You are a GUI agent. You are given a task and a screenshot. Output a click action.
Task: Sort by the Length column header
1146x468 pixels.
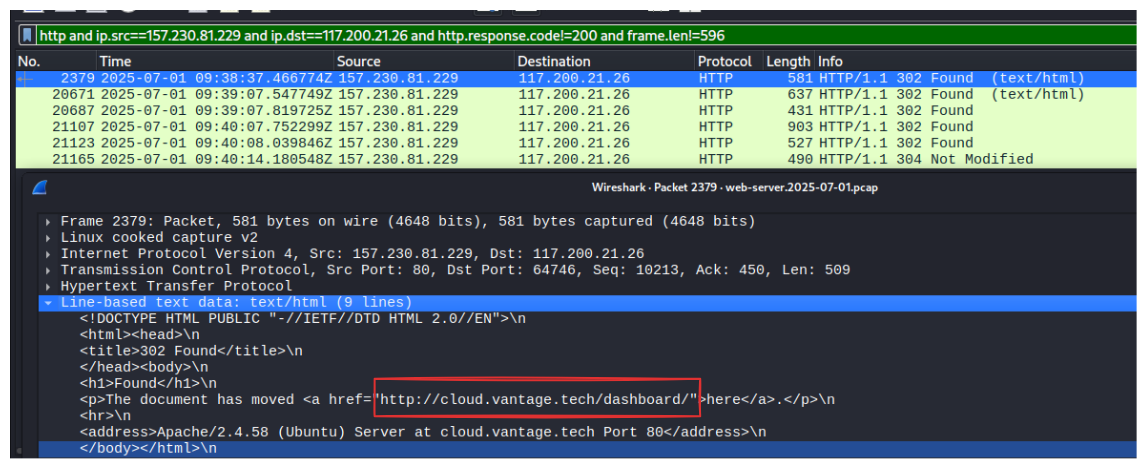[788, 61]
